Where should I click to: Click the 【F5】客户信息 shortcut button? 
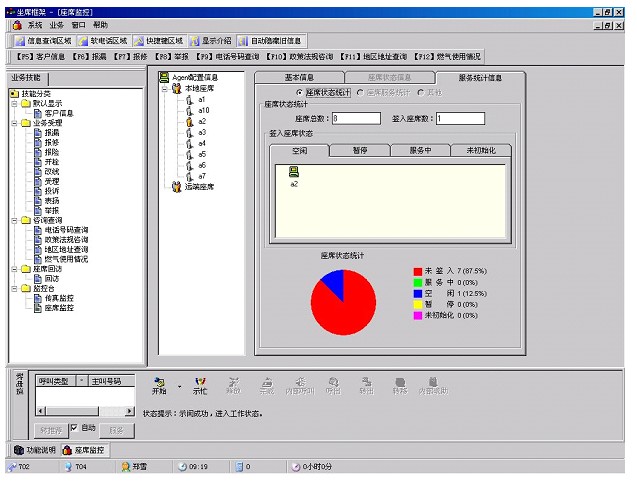tap(40, 57)
